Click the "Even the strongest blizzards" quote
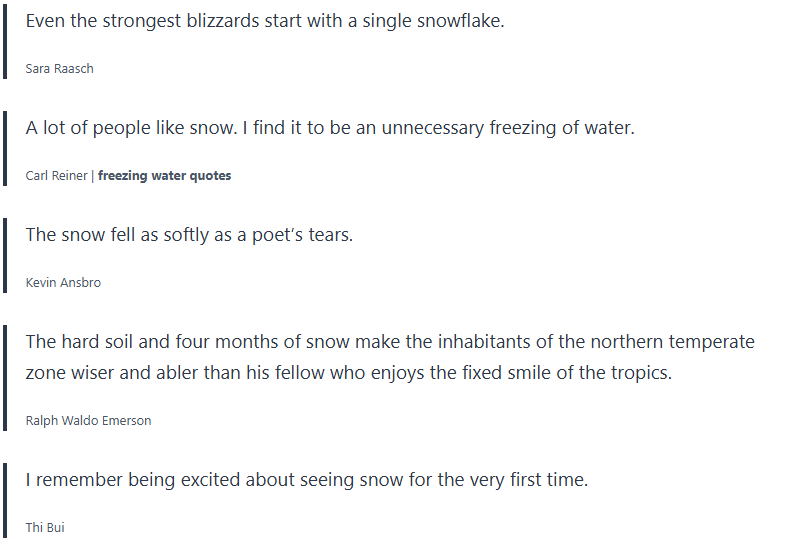 (x=264, y=20)
